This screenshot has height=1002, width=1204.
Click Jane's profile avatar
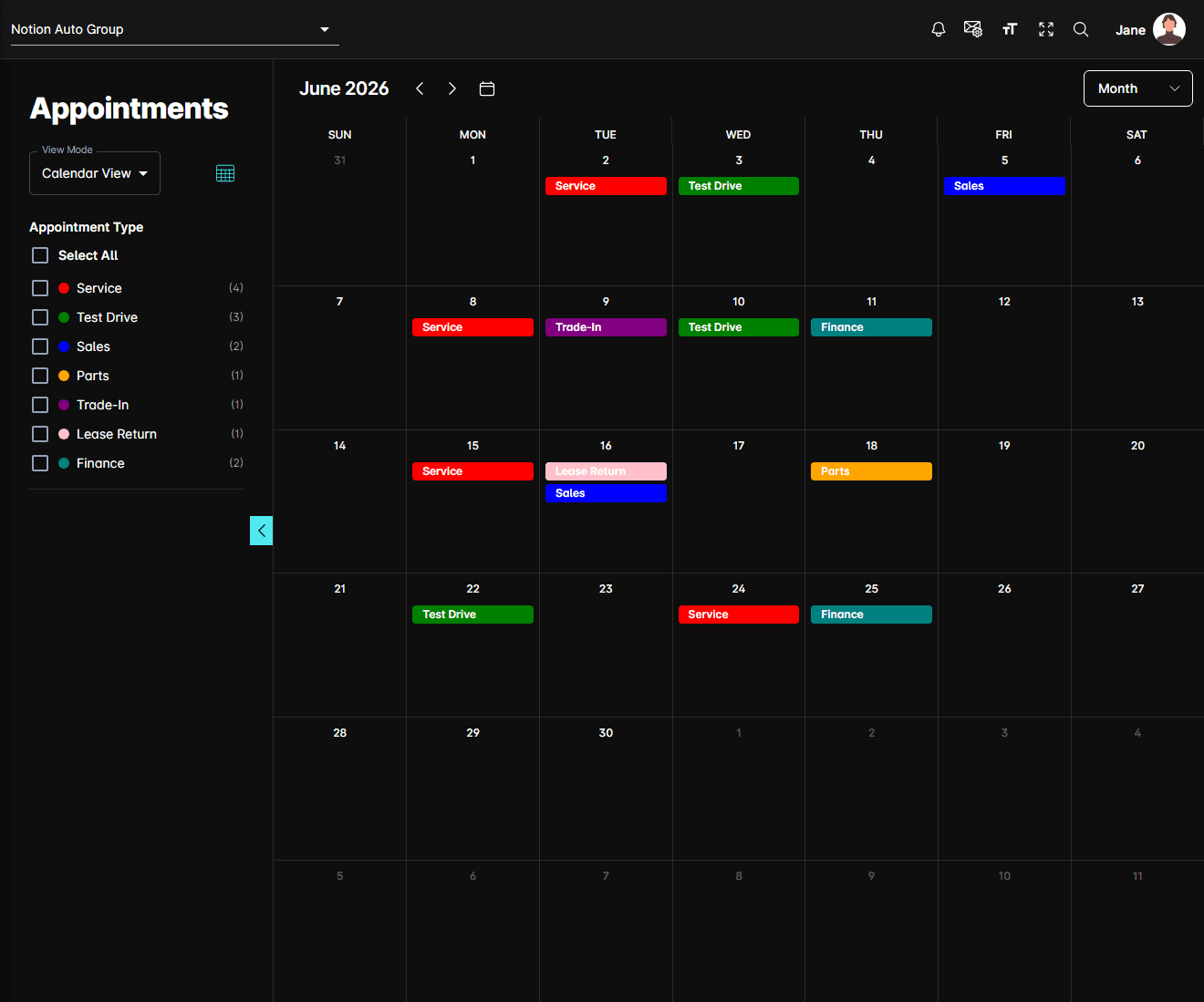coord(1169,29)
